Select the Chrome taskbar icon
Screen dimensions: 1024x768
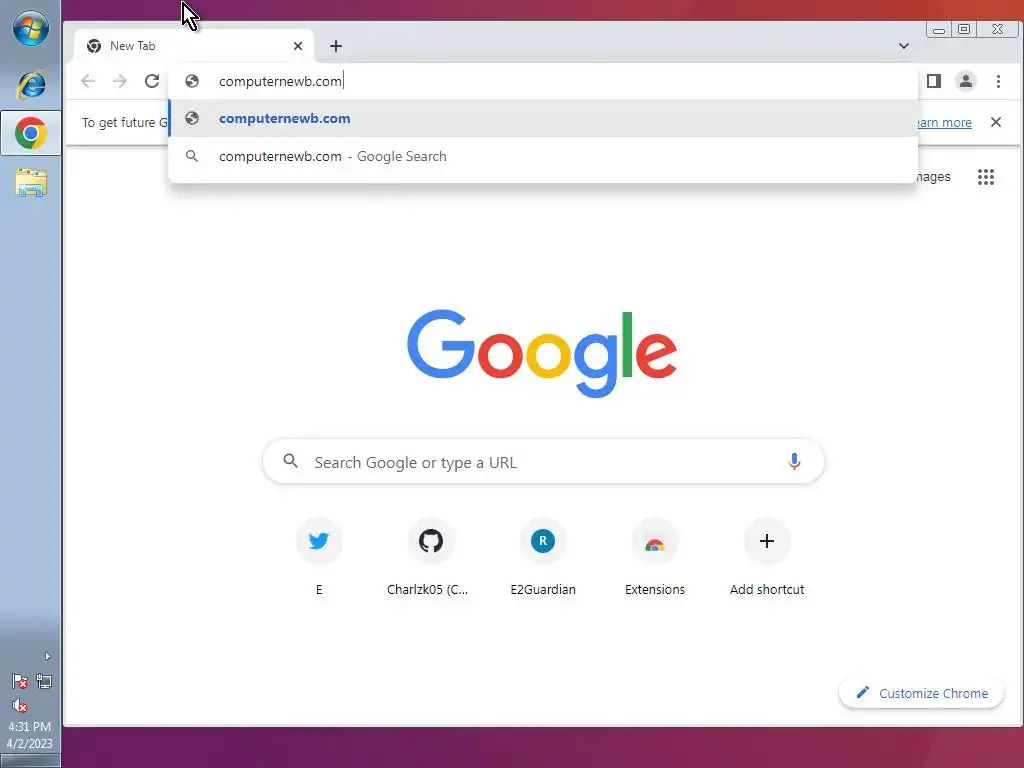pos(31,133)
